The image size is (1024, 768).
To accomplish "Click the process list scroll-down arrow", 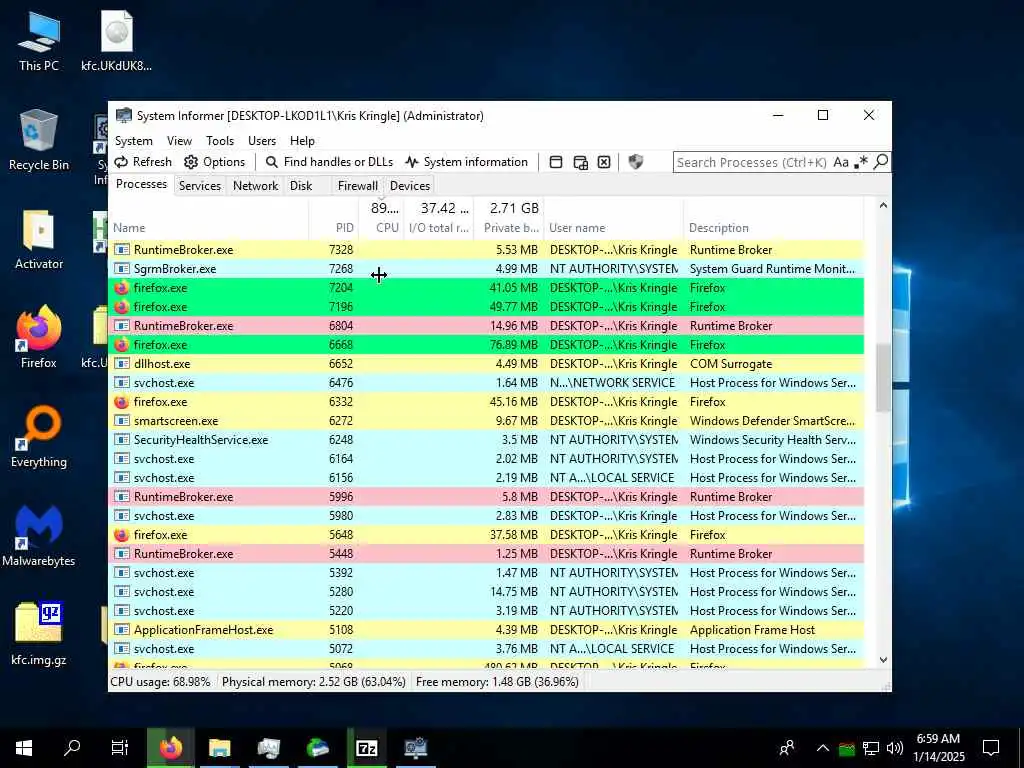I will click(883, 660).
